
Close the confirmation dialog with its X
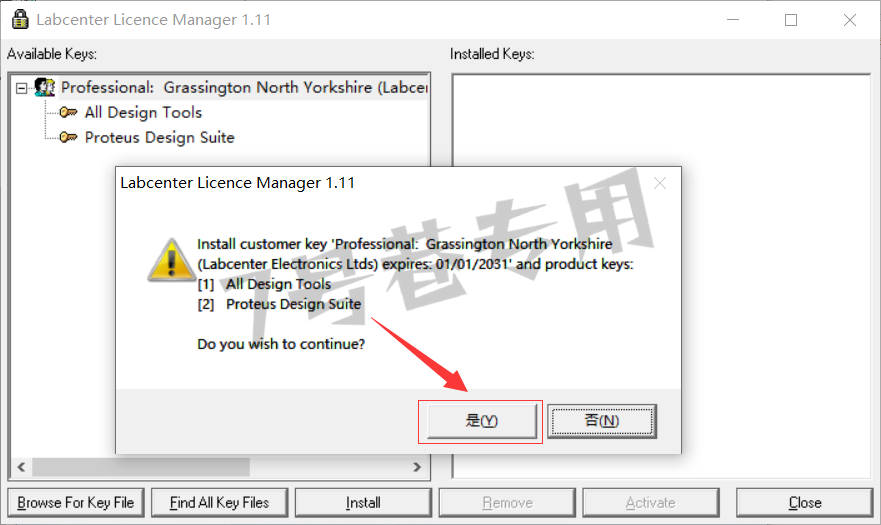tap(660, 183)
